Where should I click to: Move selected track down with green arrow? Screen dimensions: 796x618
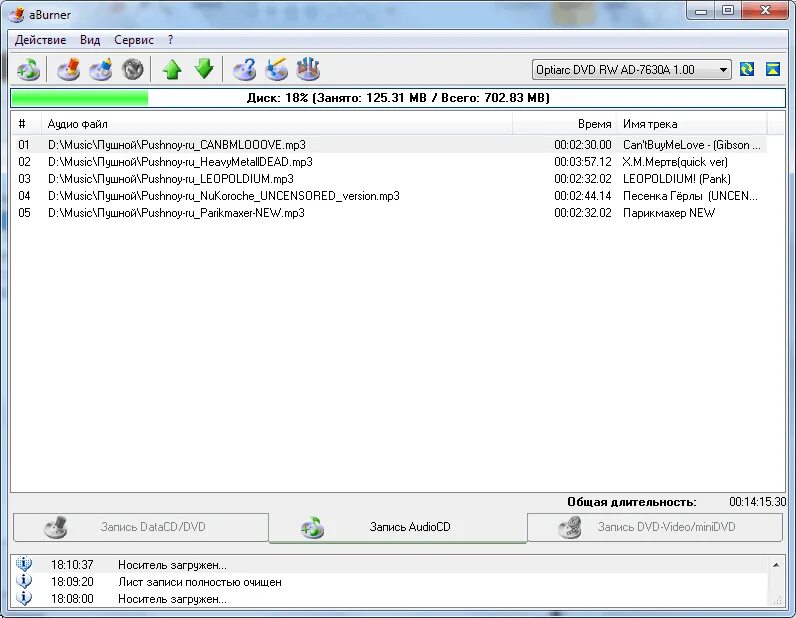[204, 69]
